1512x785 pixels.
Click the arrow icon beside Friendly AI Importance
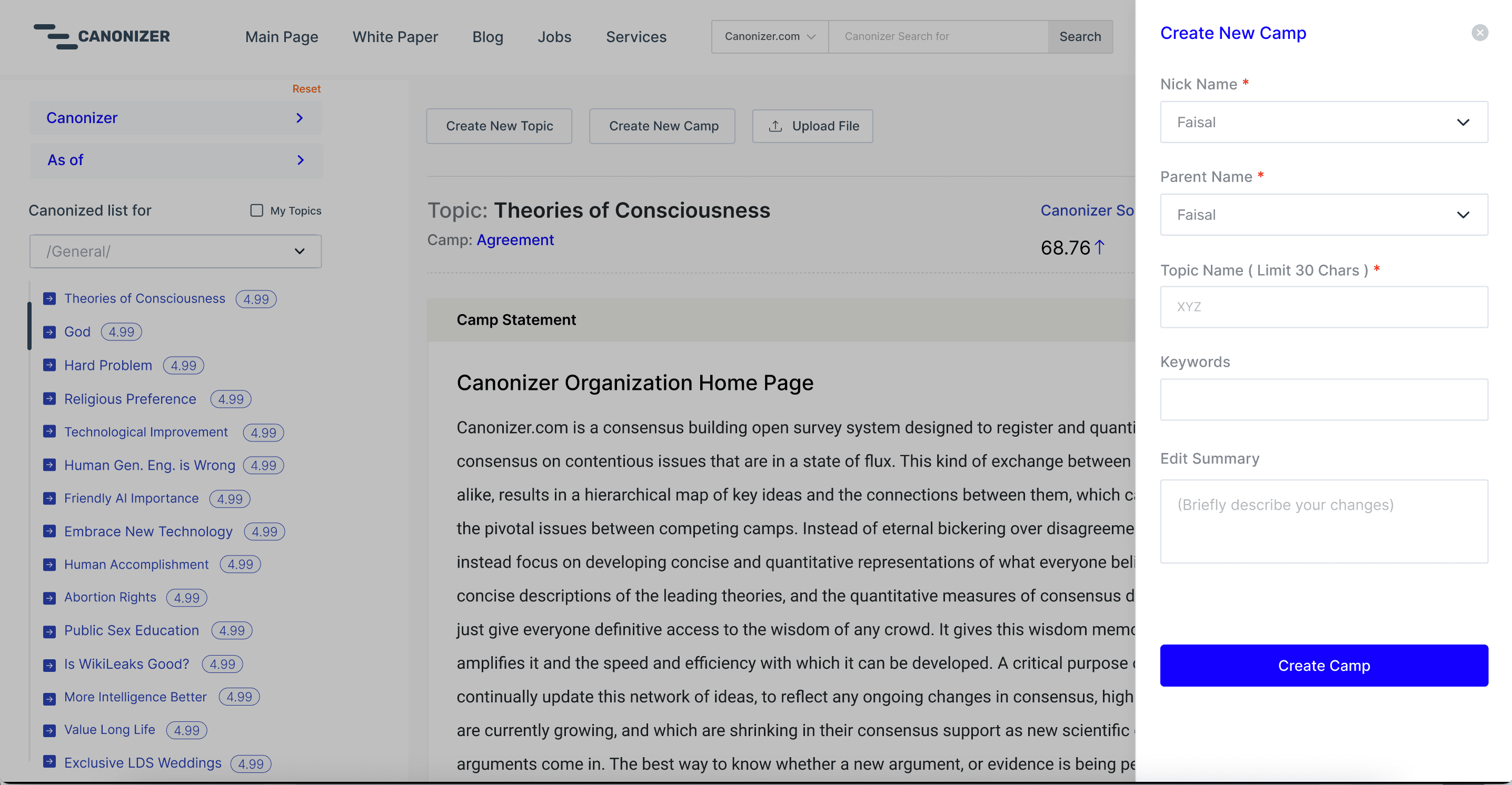tap(49, 499)
